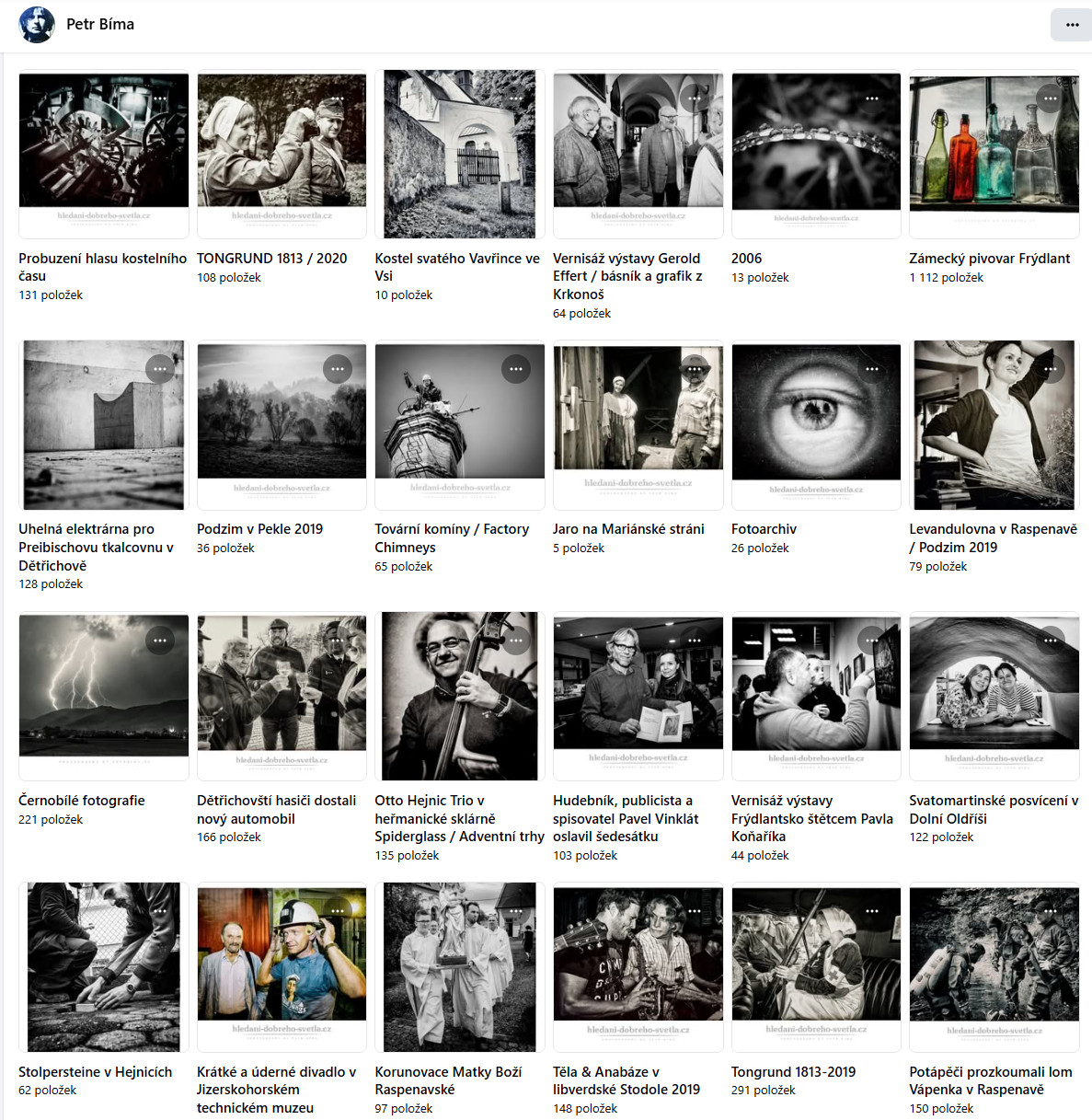Open three-dot menu on Otto Hejnic Trio album
Image resolution: width=1092 pixels, height=1120 pixels.
pos(515,640)
